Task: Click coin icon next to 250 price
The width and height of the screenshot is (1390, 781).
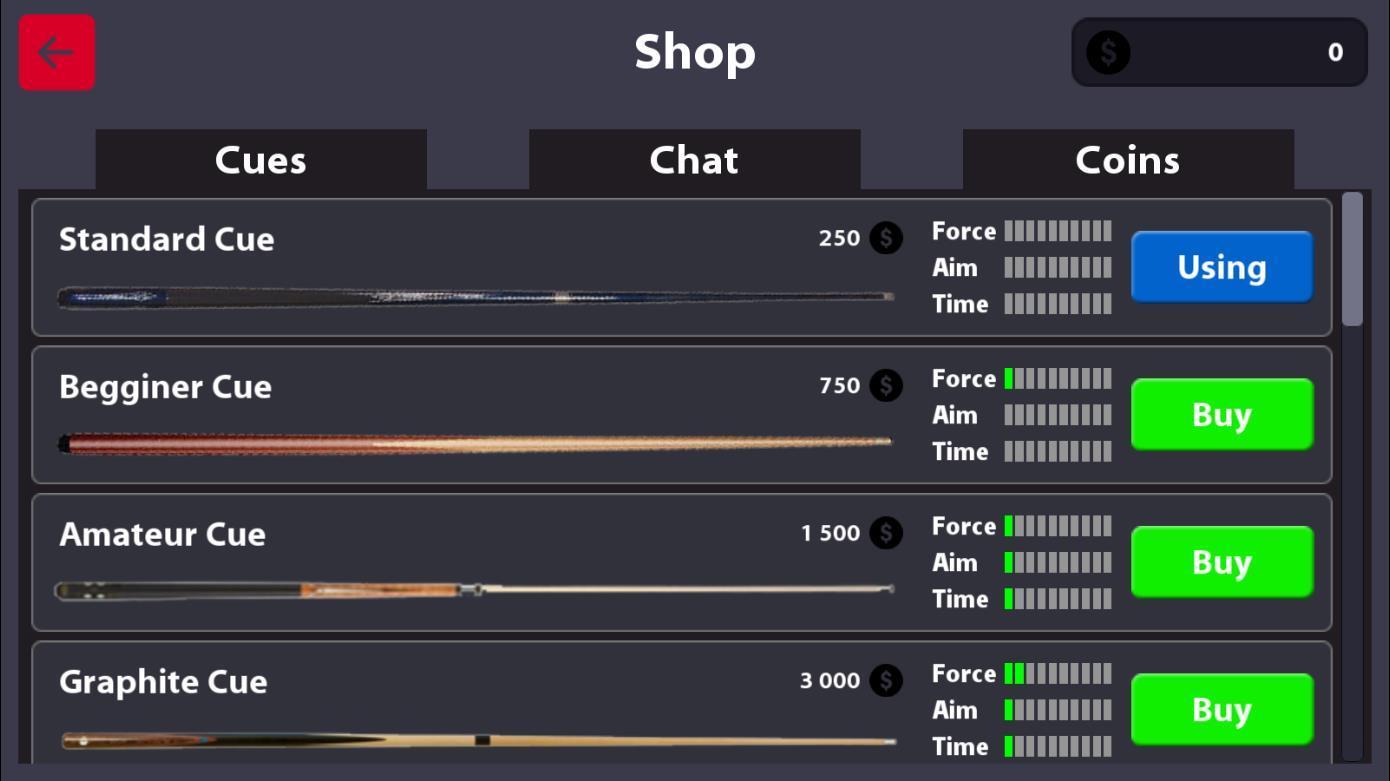Action: 885,238
